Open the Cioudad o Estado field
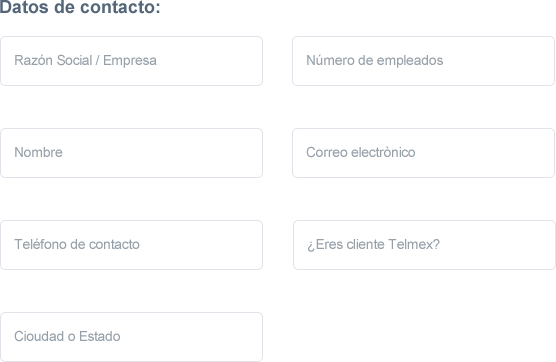Screen dimensions: 556x362 click(x=131, y=337)
